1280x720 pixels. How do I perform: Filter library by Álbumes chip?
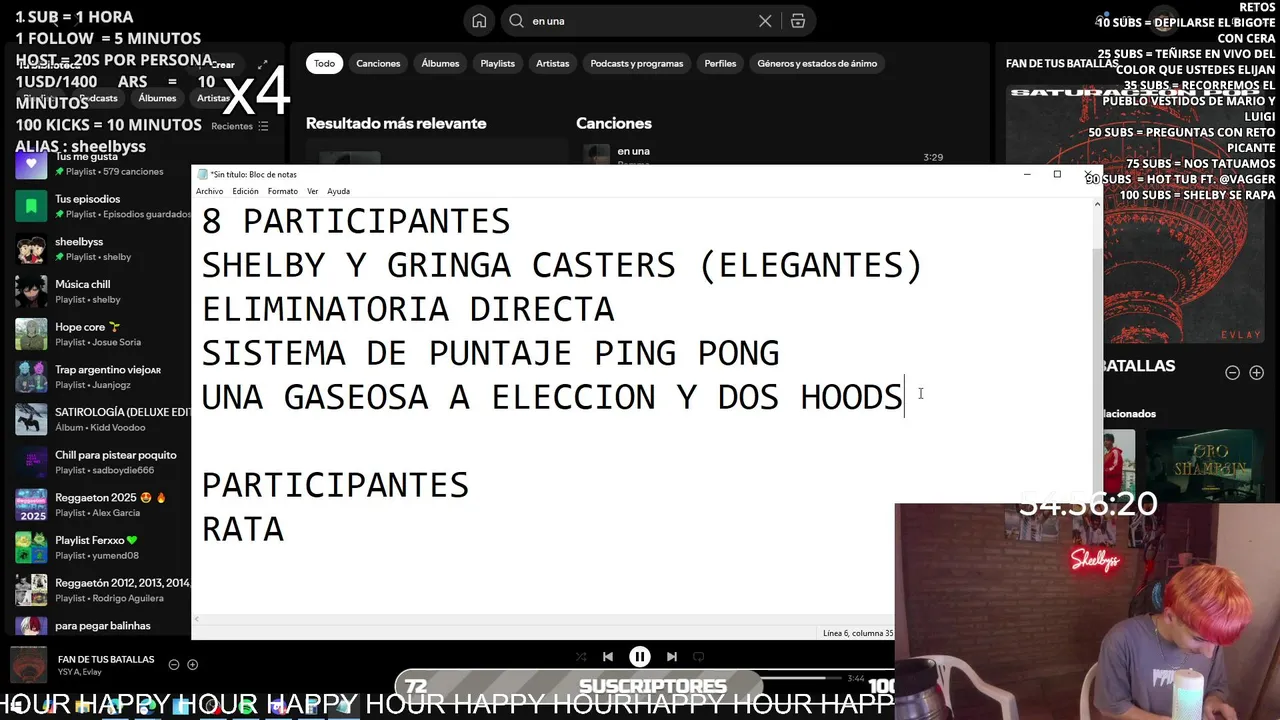[157, 98]
